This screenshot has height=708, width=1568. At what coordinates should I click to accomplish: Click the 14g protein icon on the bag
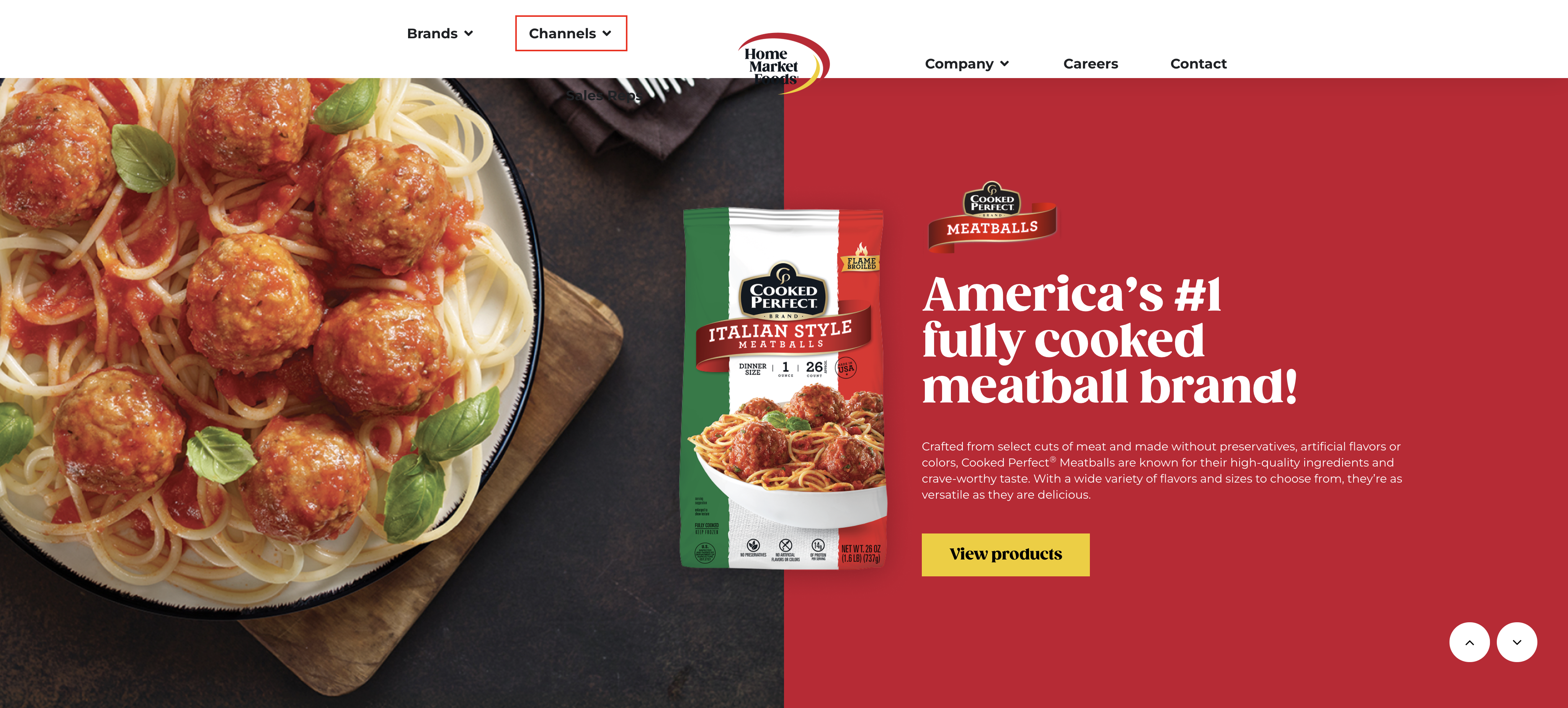coord(818,548)
